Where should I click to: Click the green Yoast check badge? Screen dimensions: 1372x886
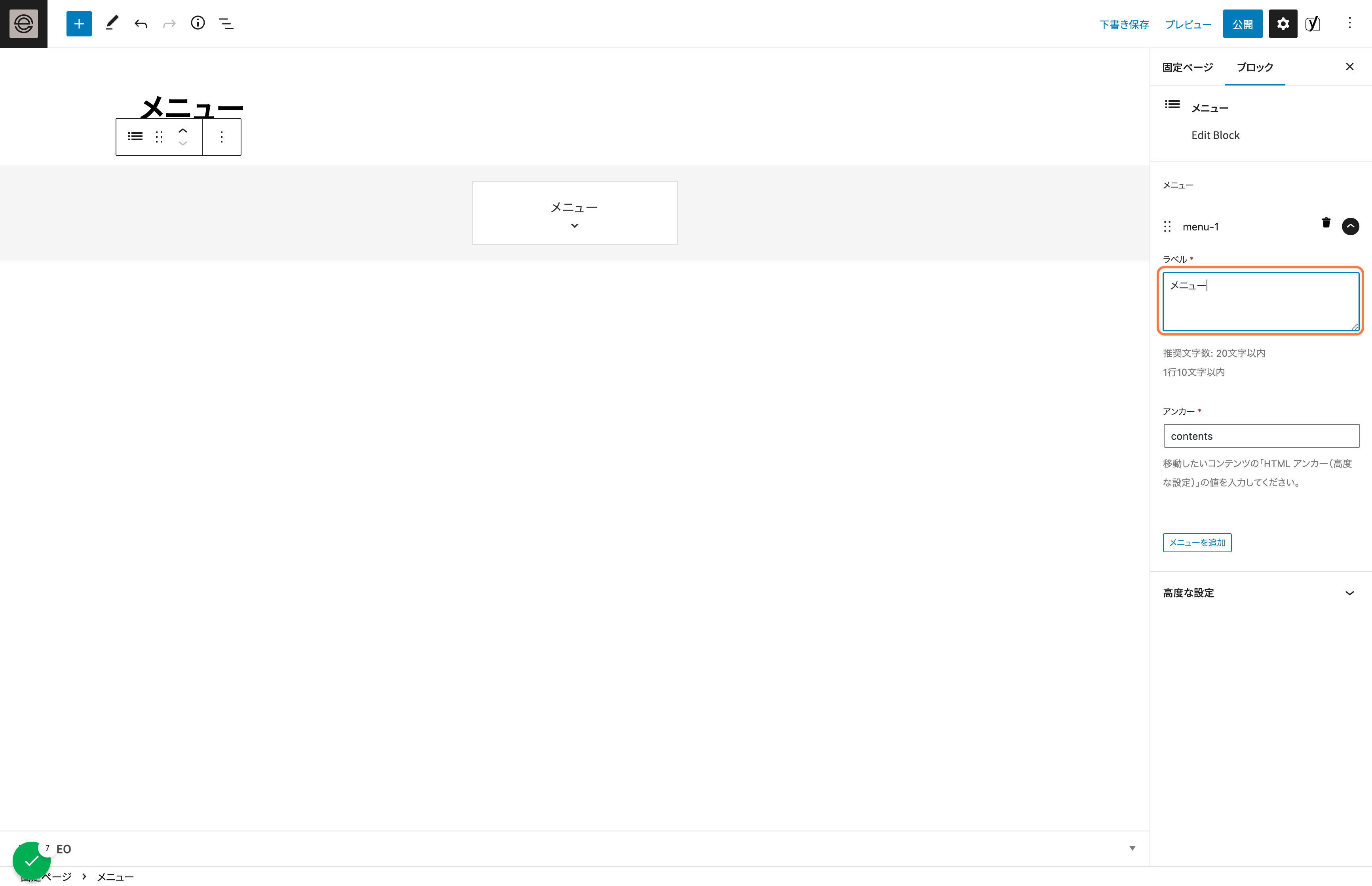point(32,861)
